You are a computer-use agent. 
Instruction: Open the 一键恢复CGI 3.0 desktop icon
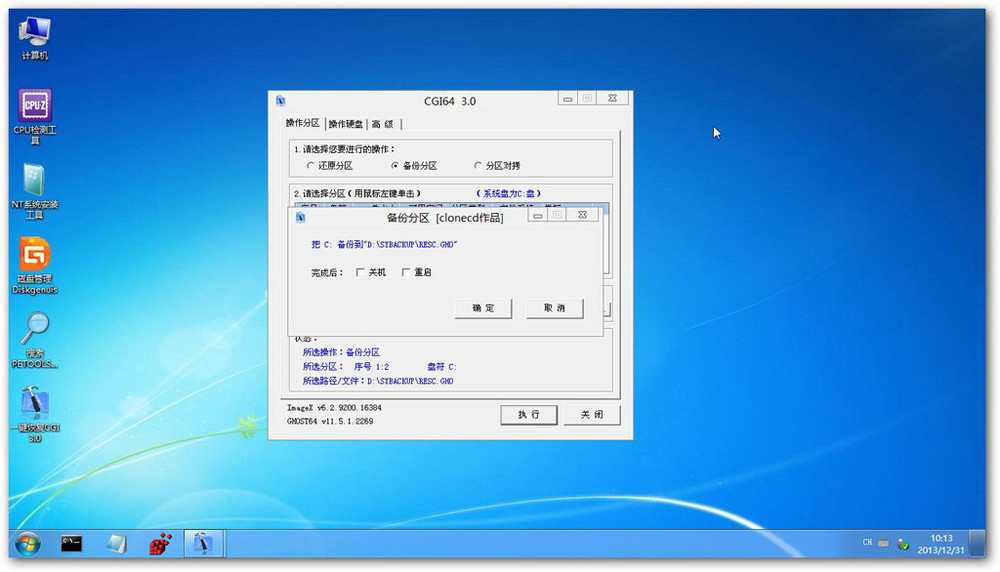(34, 414)
